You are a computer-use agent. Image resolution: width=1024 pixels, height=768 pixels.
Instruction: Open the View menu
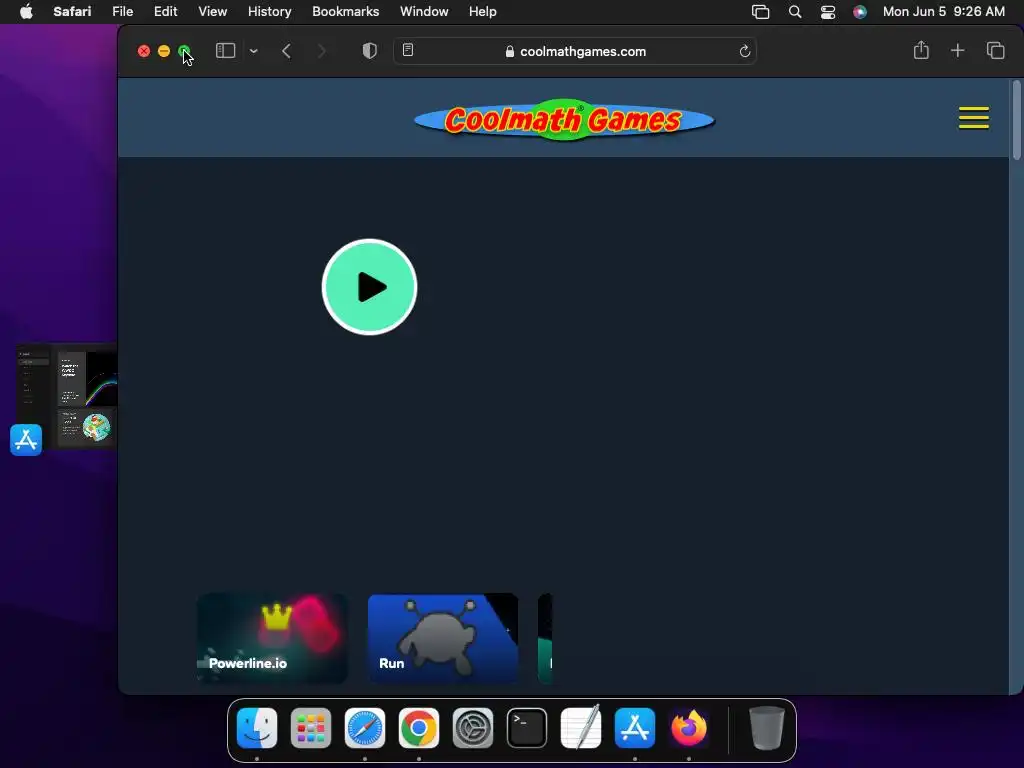212,12
